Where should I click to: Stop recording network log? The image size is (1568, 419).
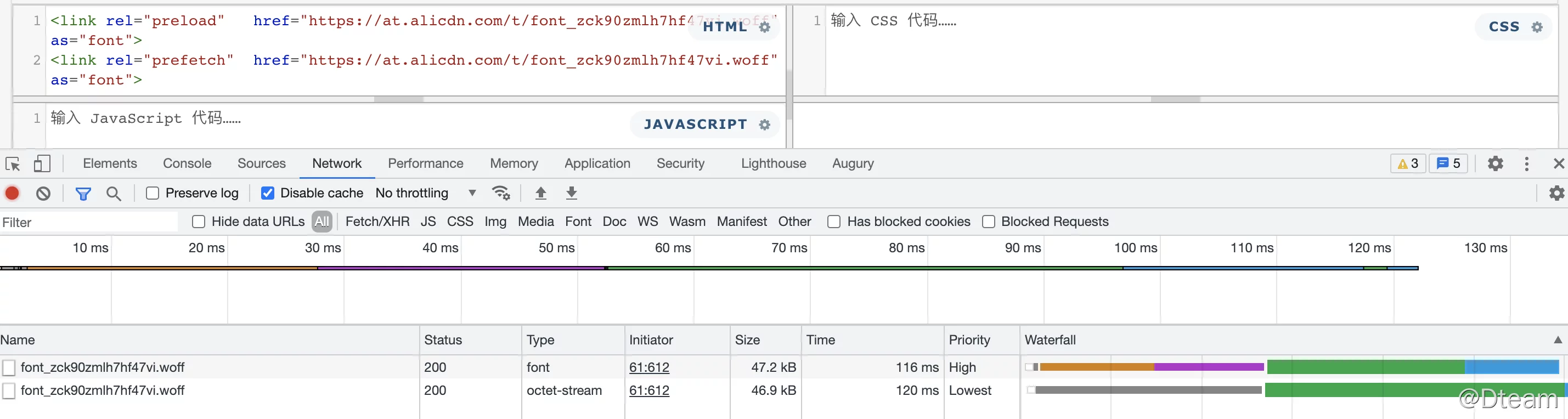click(x=12, y=194)
